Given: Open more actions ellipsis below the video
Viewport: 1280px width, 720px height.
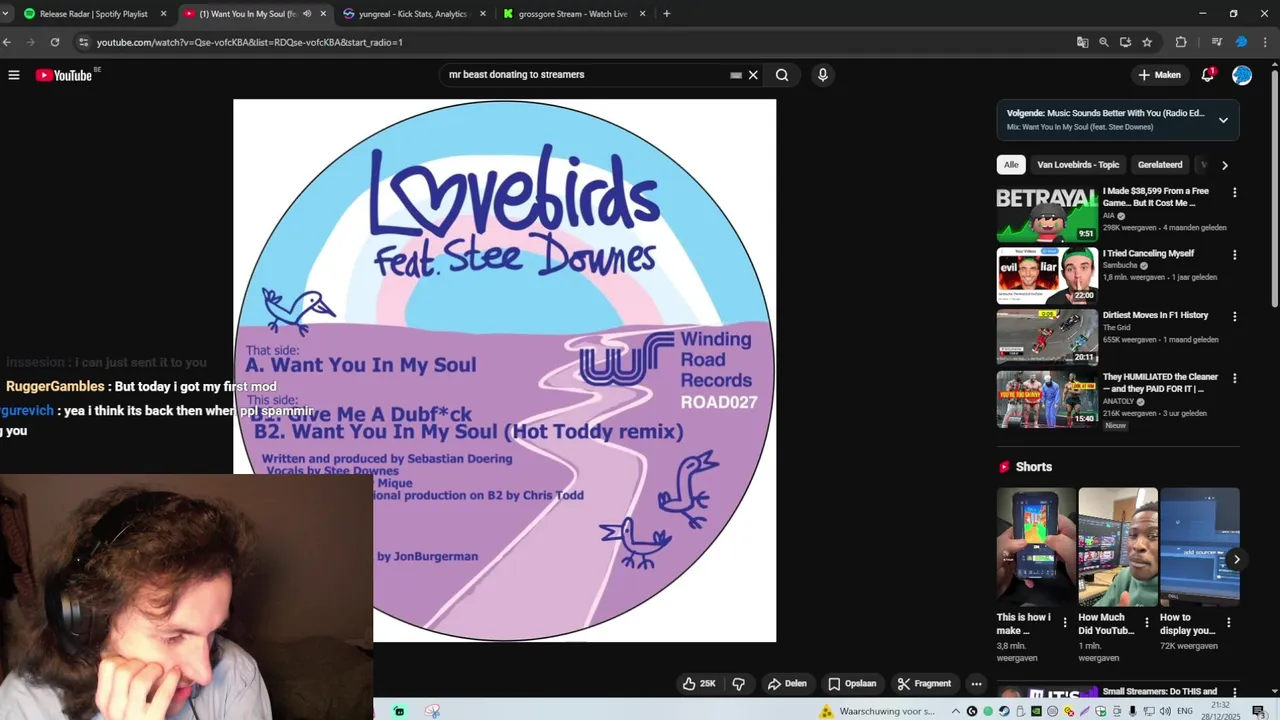Looking at the screenshot, I should tap(977, 684).
